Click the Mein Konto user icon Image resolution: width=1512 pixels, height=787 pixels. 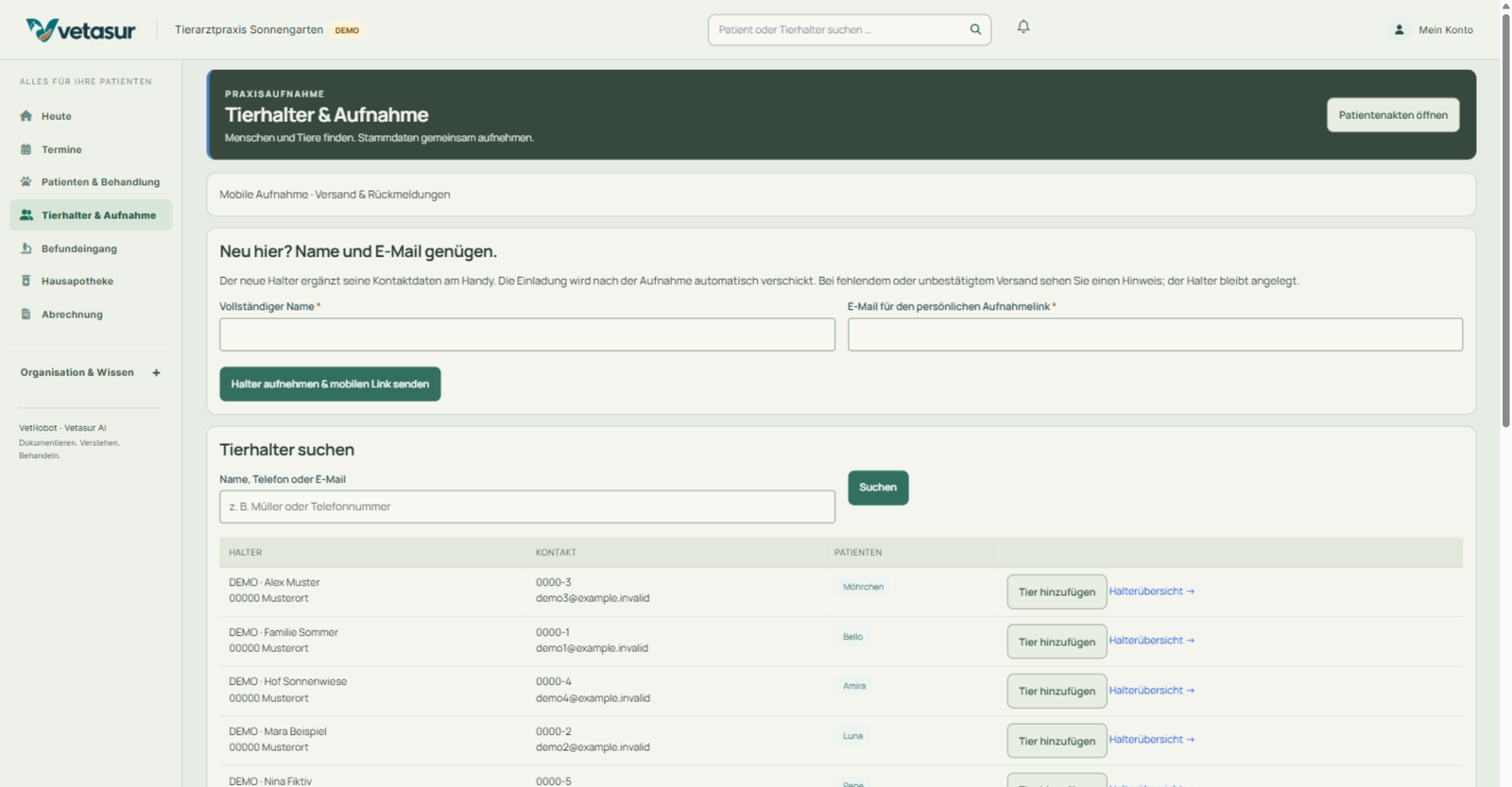click(x=1399, y=29)
